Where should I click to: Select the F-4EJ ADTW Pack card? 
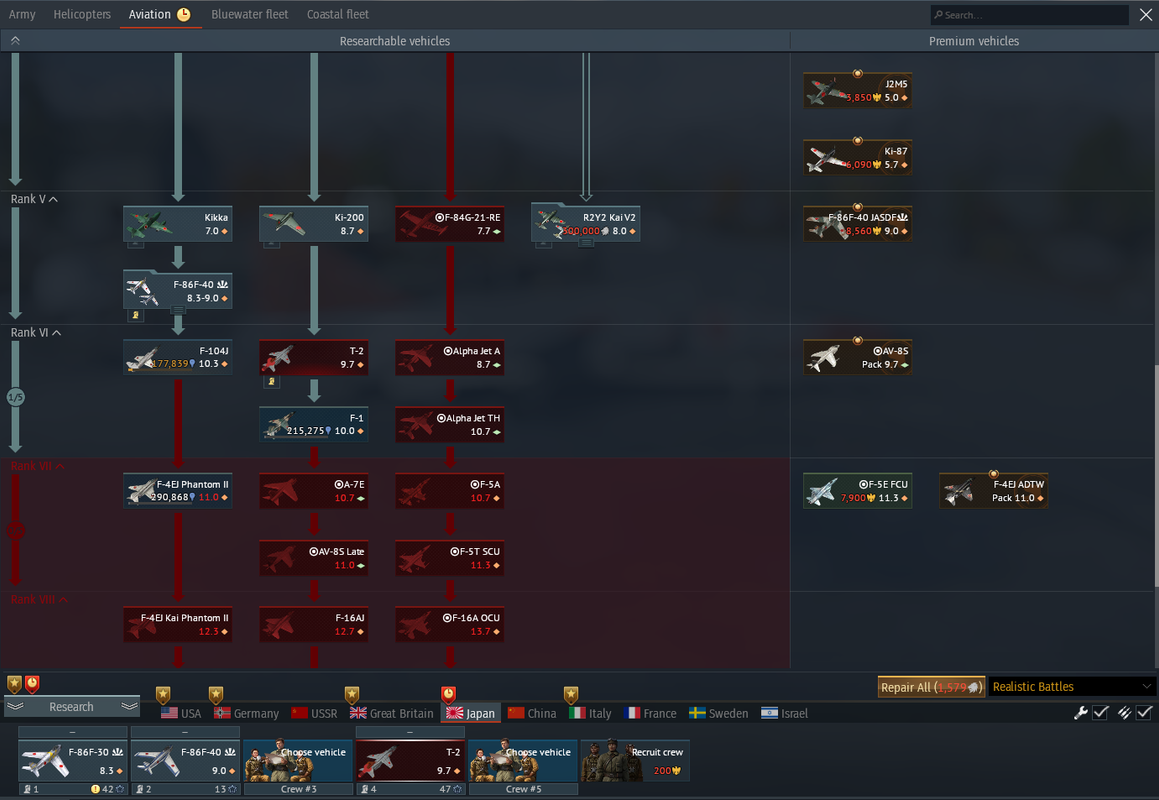click(993, 491)
